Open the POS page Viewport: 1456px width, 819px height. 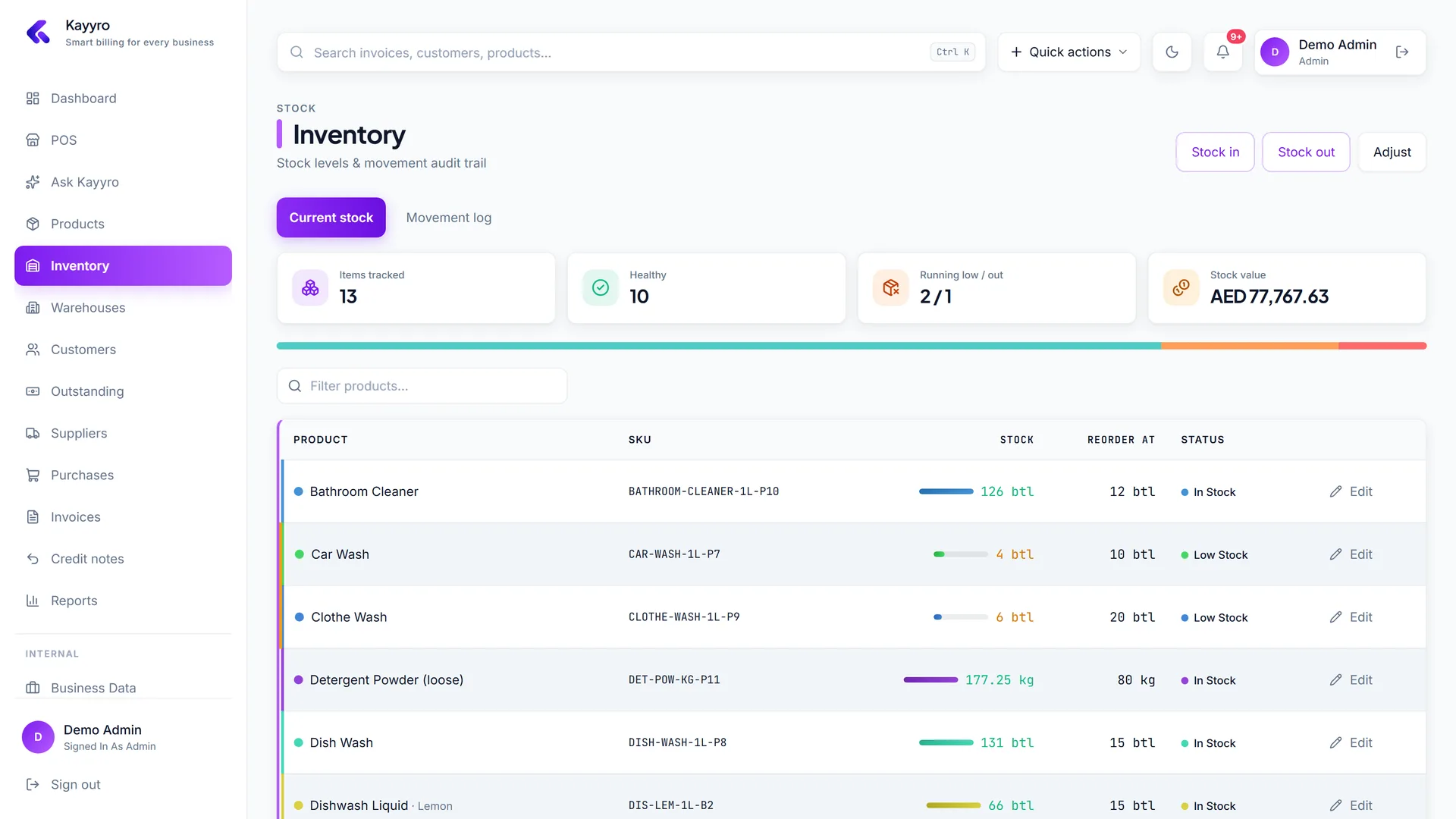click(123, 140)
